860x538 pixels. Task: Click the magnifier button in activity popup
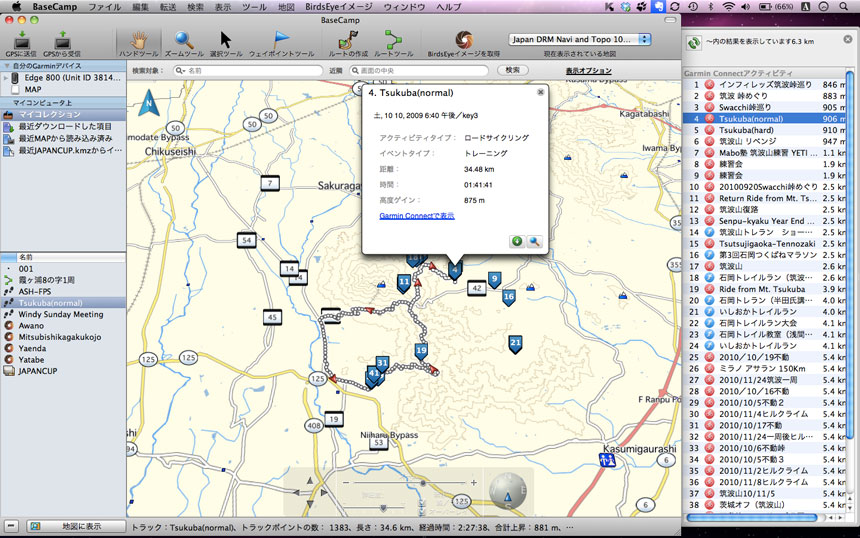tap(534, 241)
